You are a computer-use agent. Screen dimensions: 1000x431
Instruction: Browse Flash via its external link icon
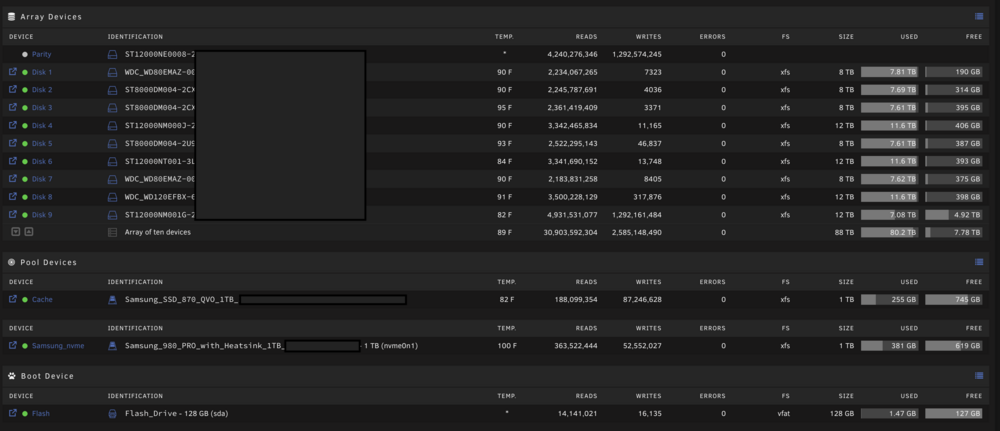click(13, 413)
